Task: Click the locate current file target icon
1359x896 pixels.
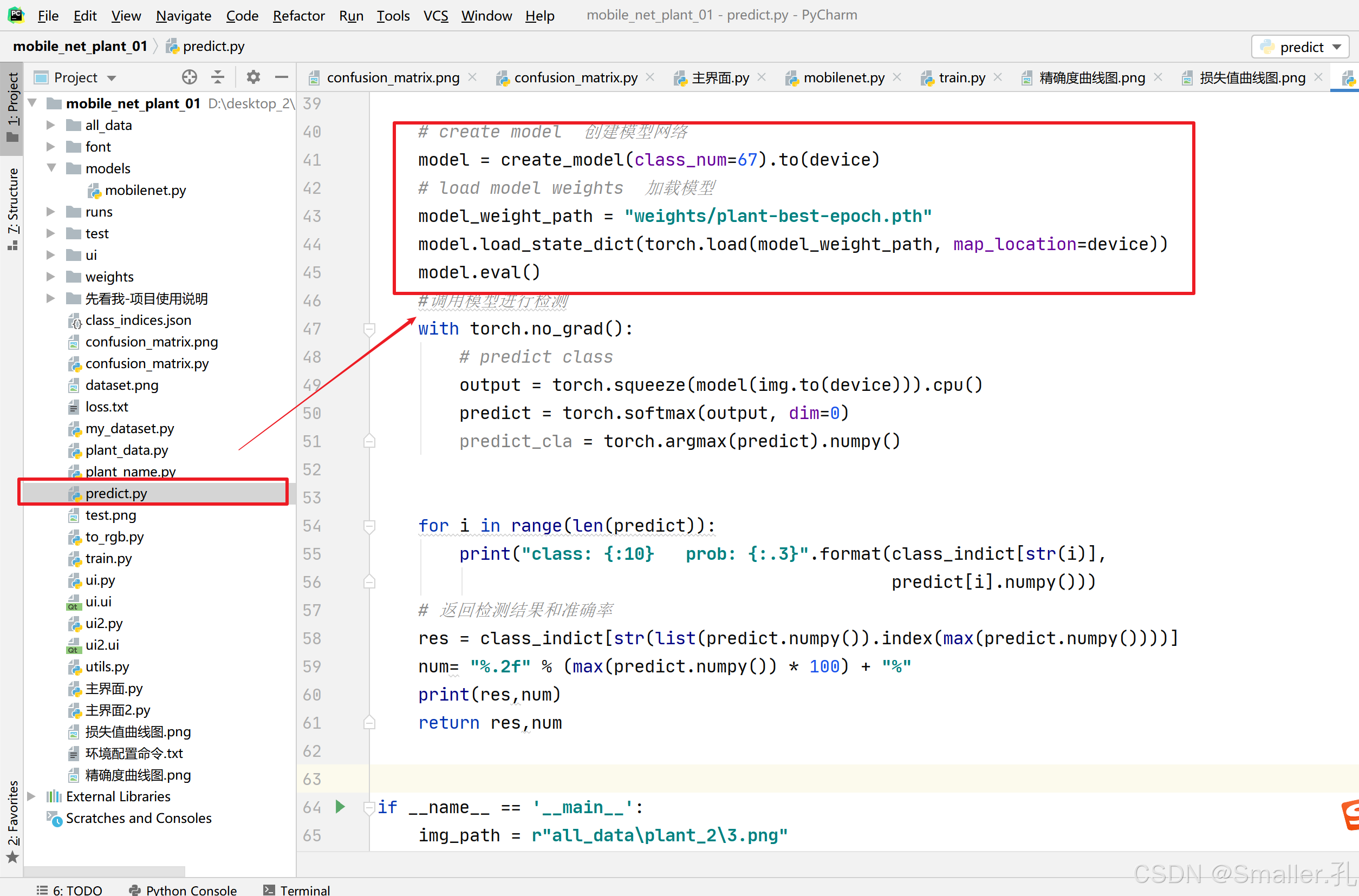Action: click(x=189, y=77)
